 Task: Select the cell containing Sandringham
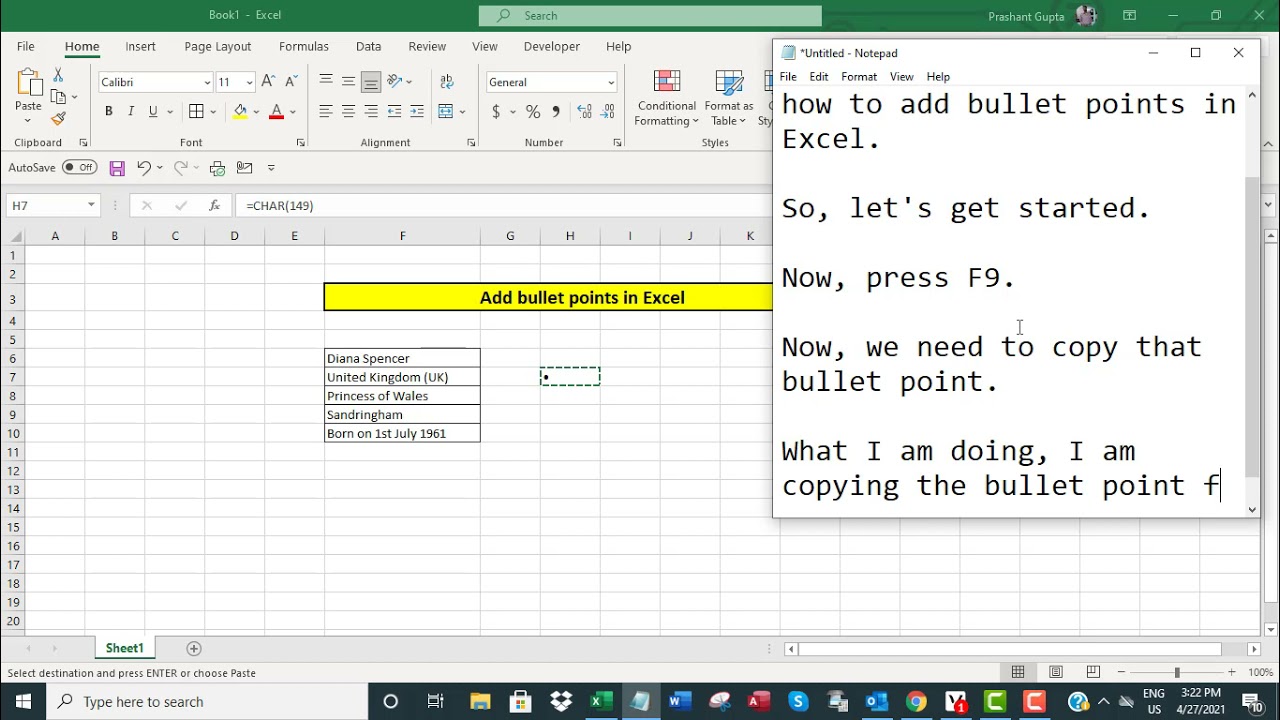(403, 415)
